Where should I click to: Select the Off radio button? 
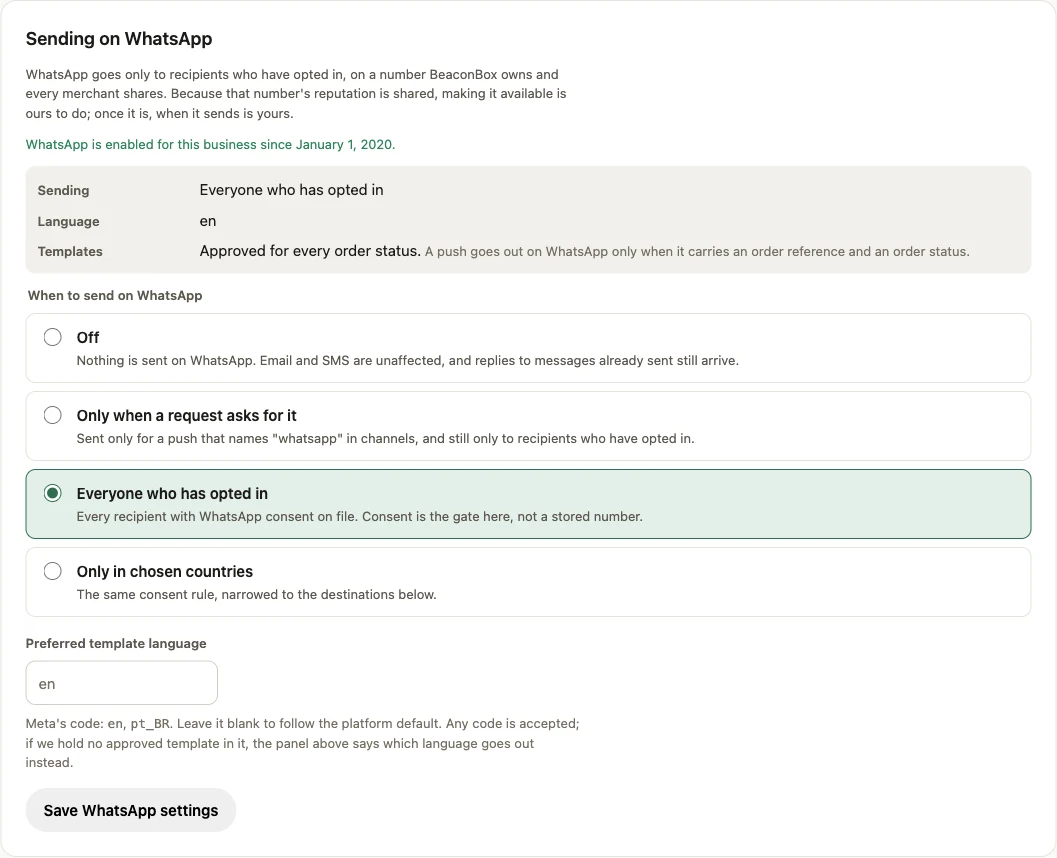coord(53,337)
